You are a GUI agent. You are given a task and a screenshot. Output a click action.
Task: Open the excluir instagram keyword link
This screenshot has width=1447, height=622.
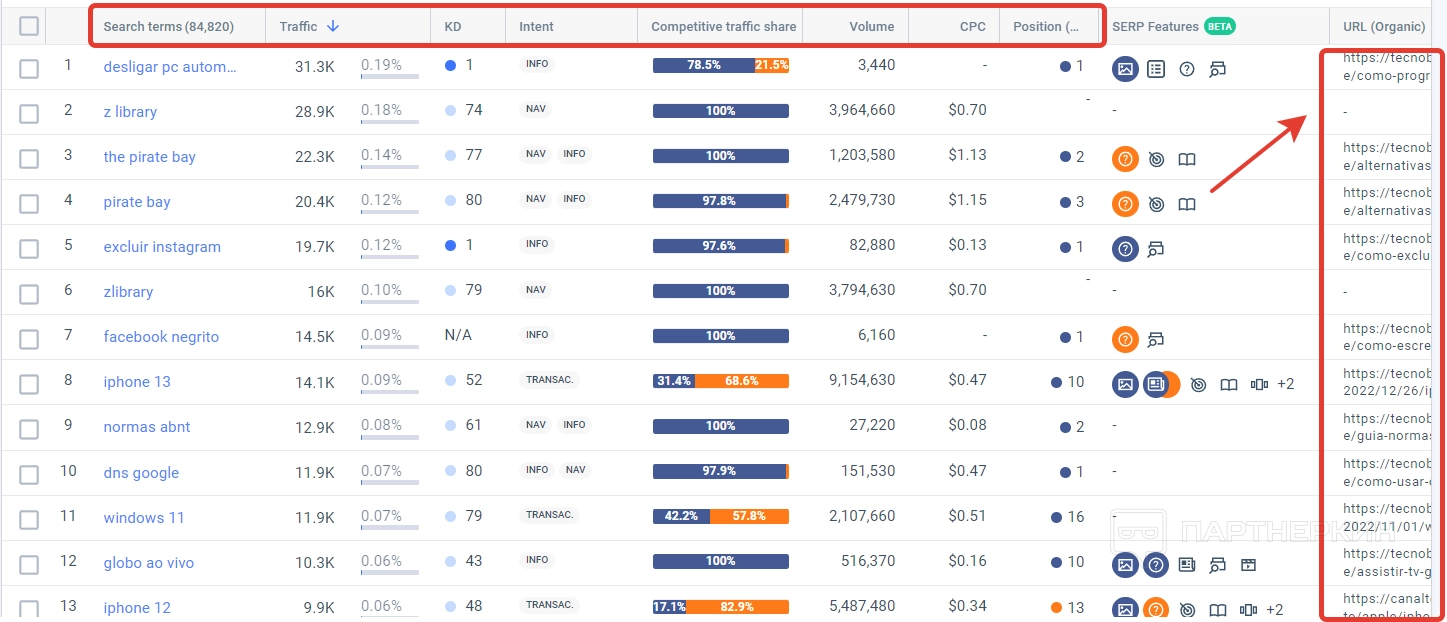pos(162,247)
